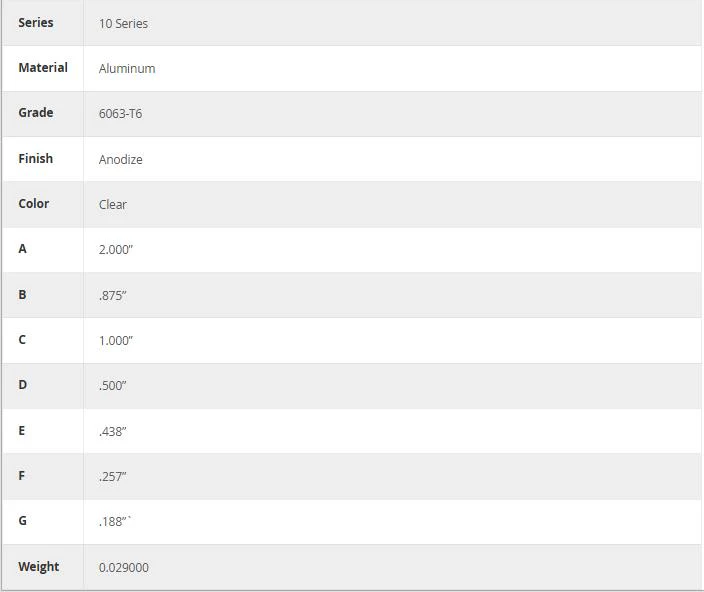Click the Weight label
Viewport: 704px width, 592px height.
click(39, 566)
